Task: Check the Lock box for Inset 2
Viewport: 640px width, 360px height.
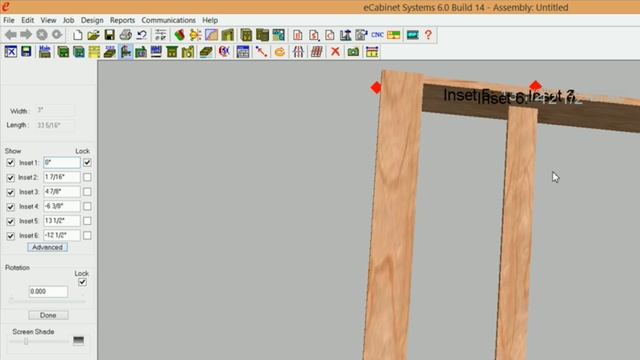Action: pos(87,177)
